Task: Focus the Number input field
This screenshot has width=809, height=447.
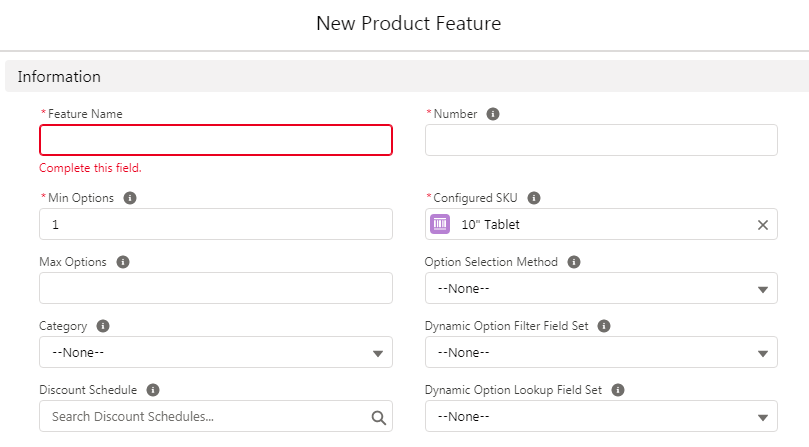Action: click(x=601, y=140)
